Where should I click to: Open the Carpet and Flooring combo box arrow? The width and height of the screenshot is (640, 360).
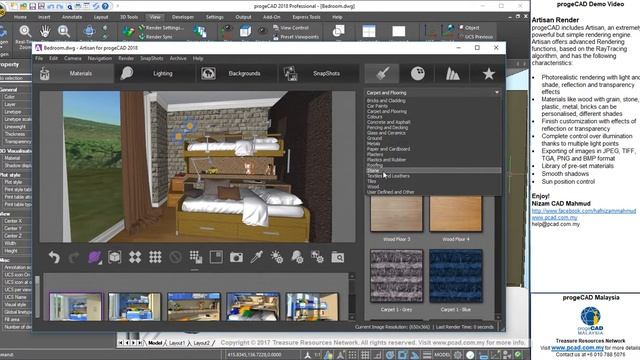coord(497,93)
